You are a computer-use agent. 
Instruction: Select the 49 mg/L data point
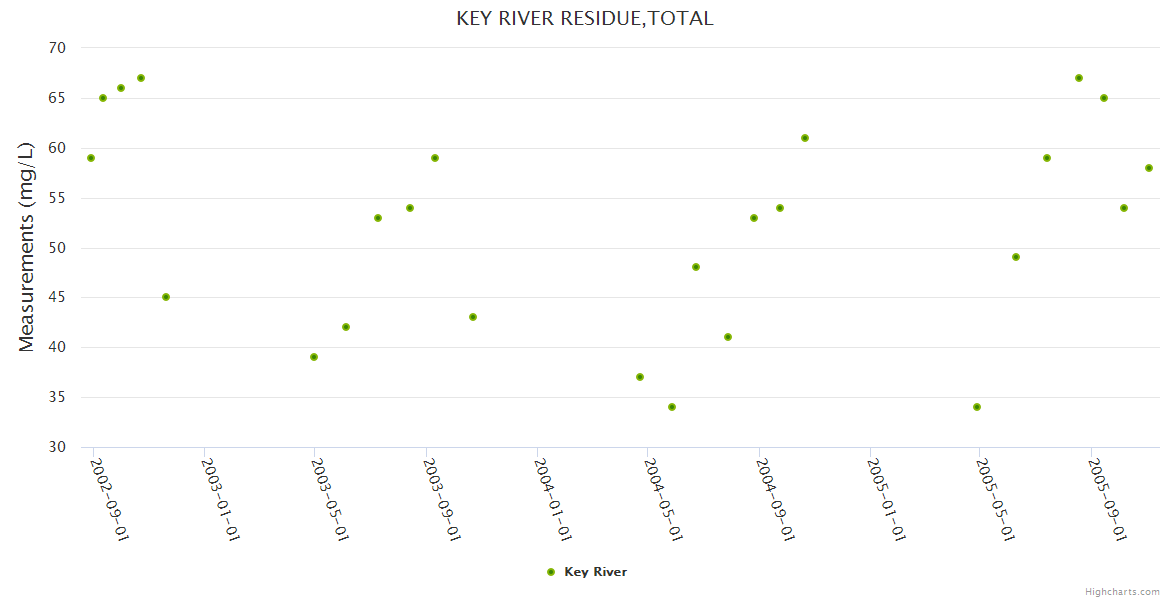coord(1016,257)
